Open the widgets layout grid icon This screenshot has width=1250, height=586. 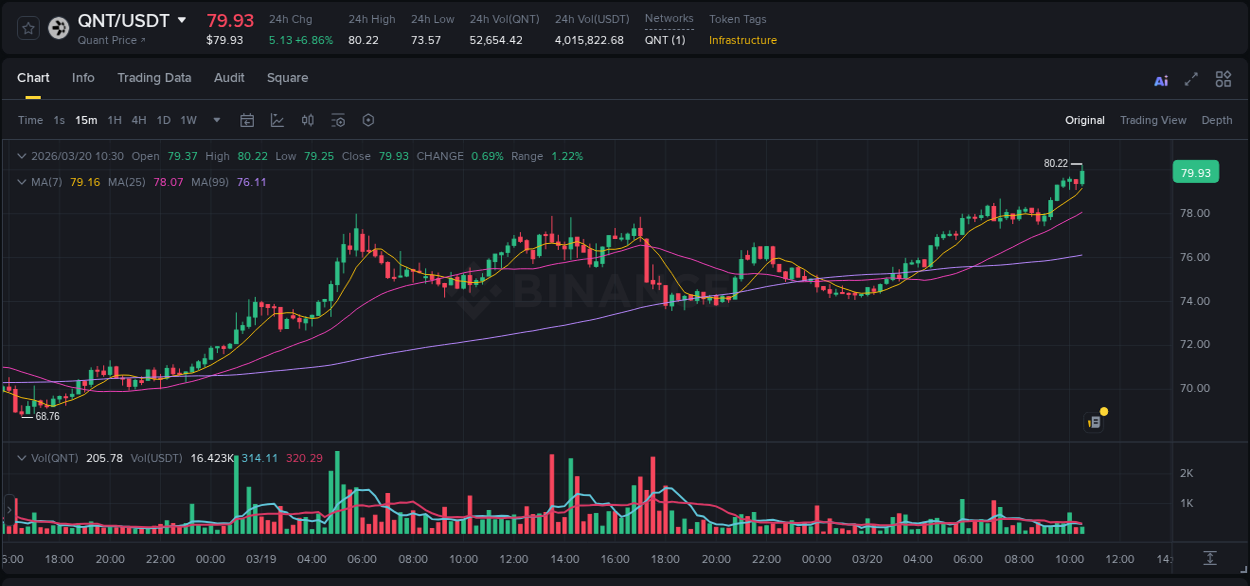[1223, 79]
